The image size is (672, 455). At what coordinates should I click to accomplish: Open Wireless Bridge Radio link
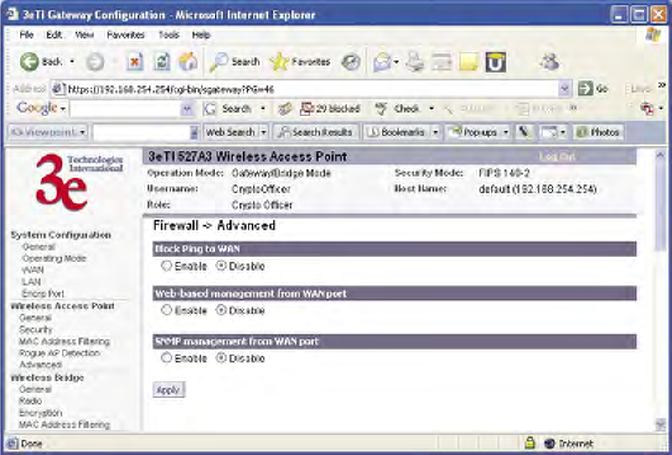30,401
